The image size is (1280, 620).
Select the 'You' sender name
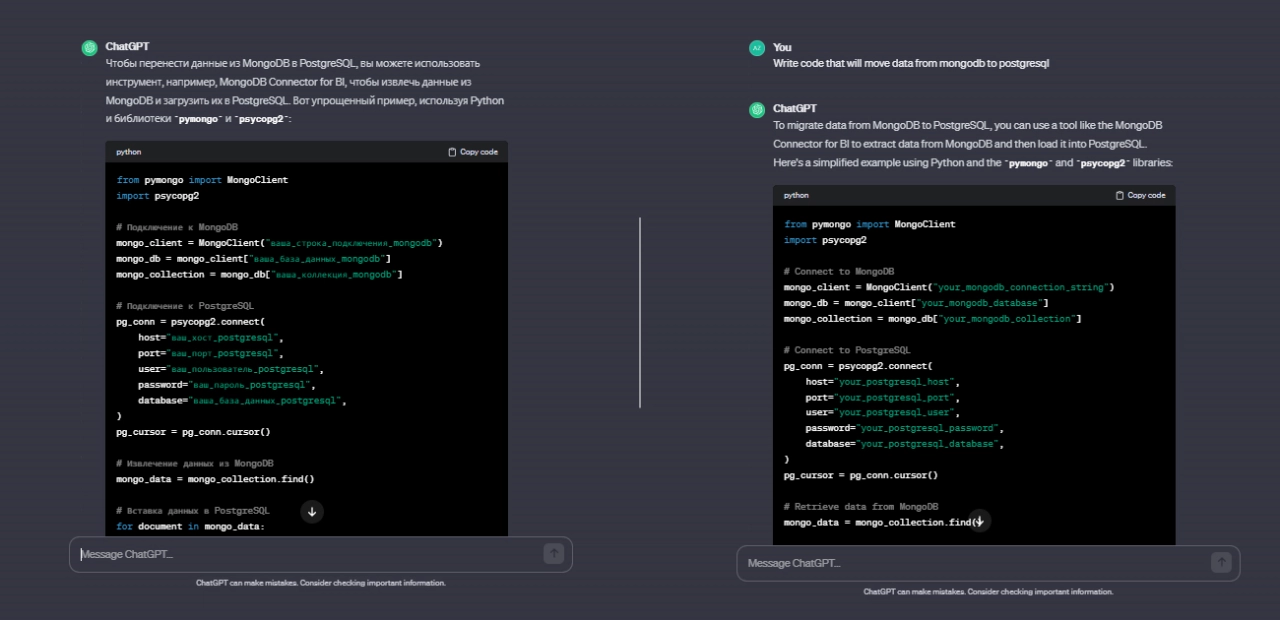pyautogui.click(x=782, y=47)
